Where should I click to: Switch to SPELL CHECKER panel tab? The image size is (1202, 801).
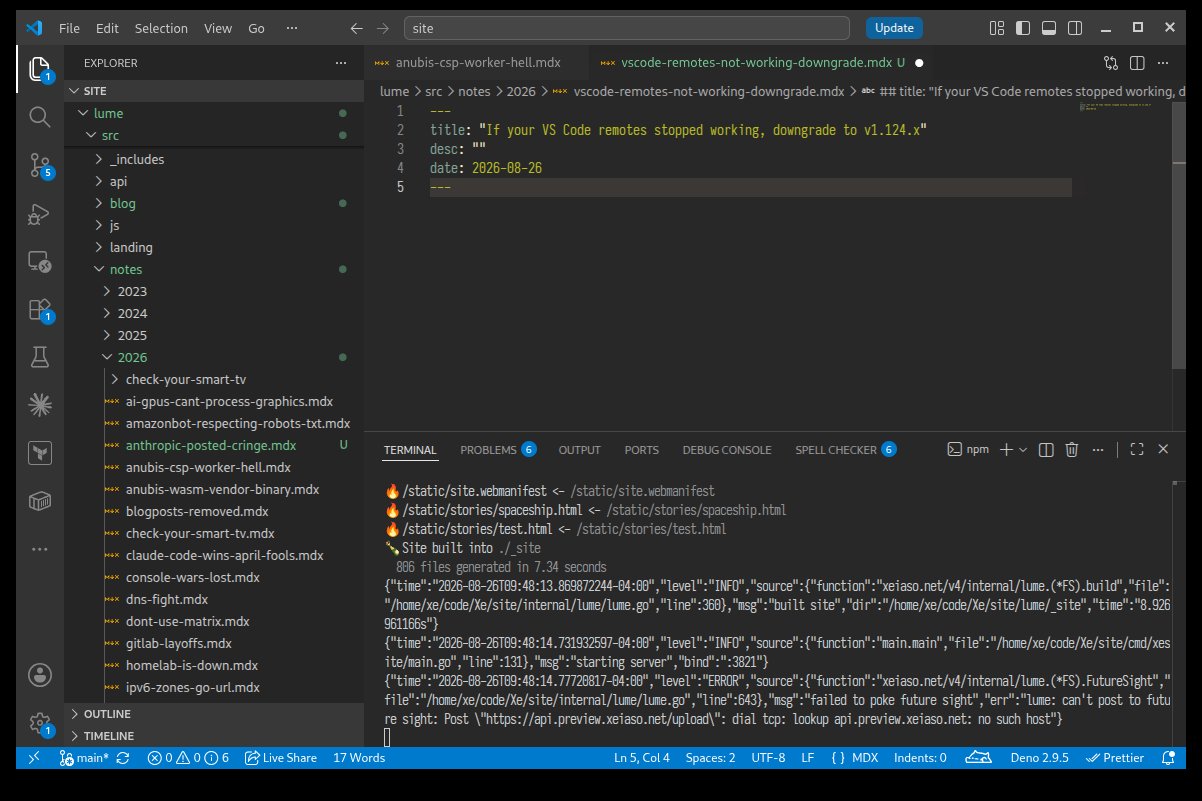(845, 450)
